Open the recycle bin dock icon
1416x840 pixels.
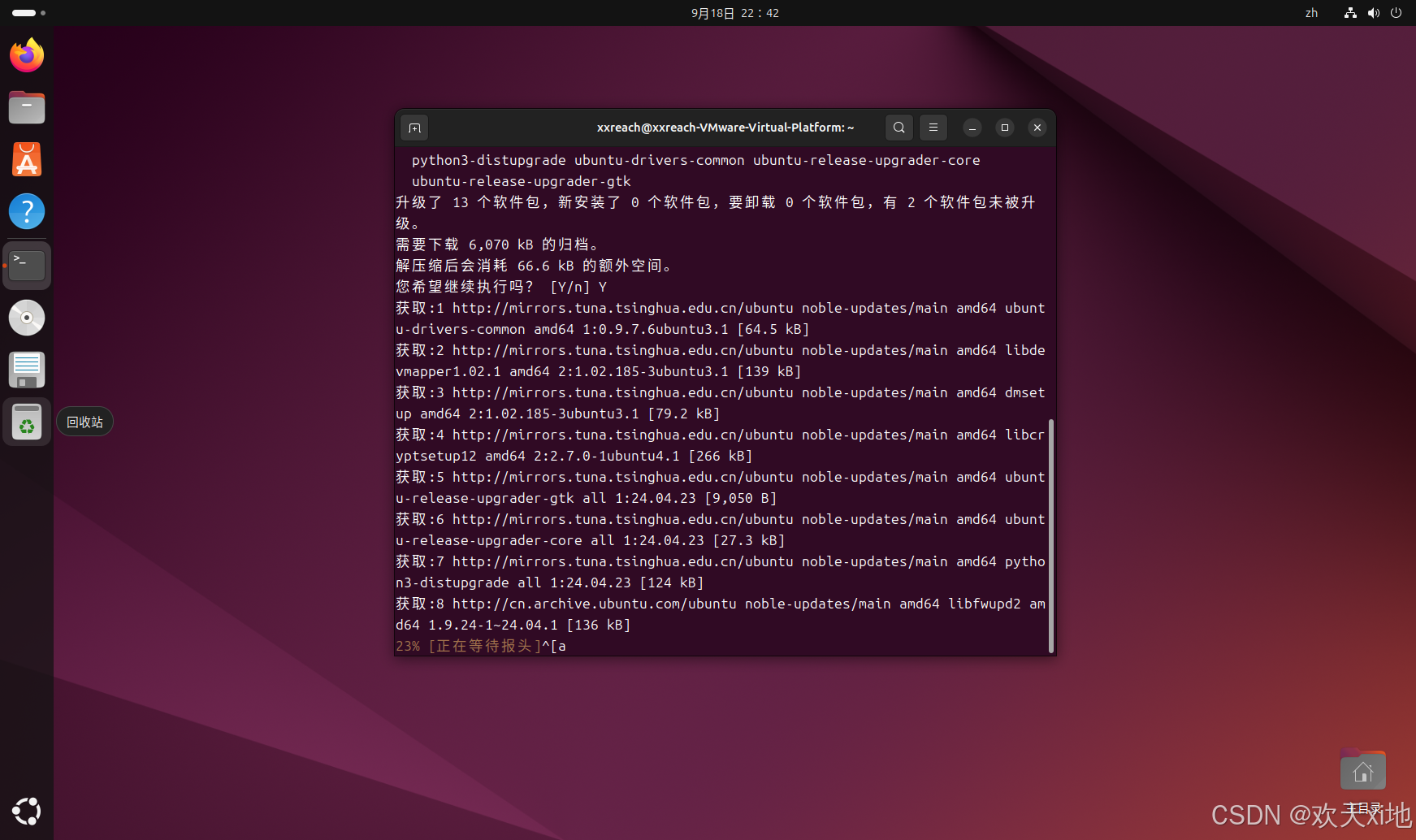click(x=27, y=422)
